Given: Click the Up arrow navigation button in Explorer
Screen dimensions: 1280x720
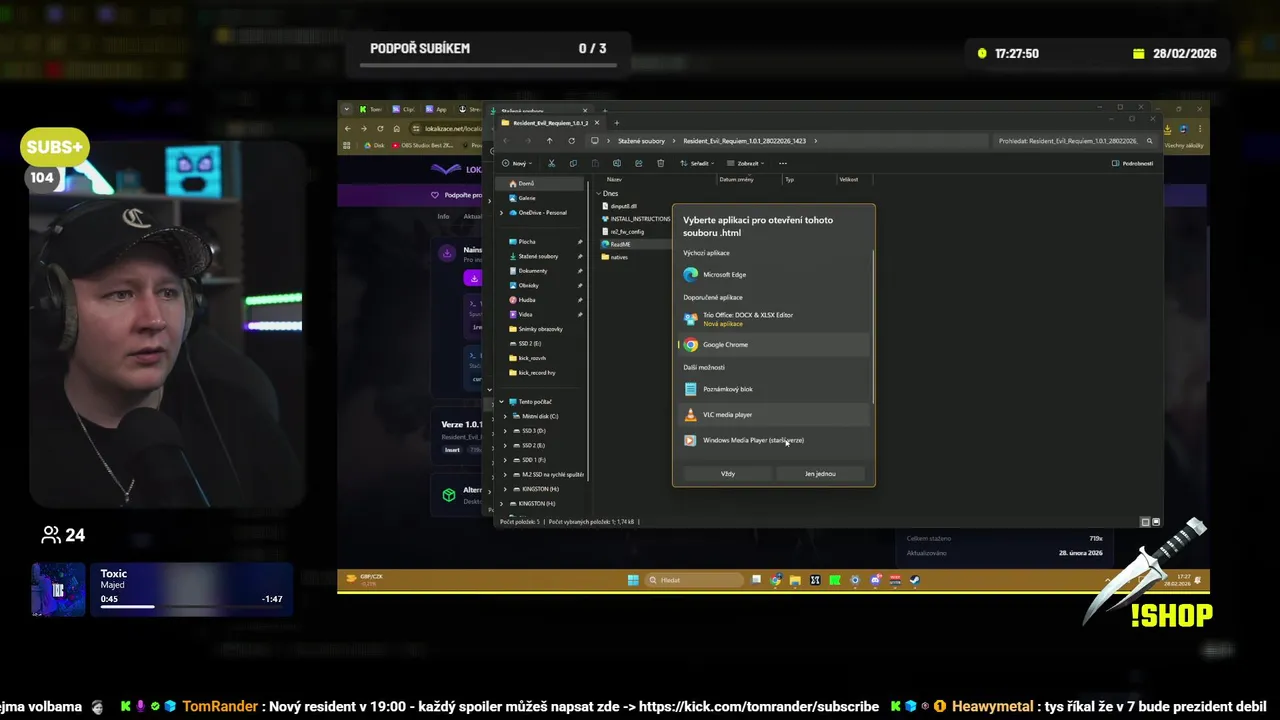Looking at the screenshot, I should click(x=549, y=141).
